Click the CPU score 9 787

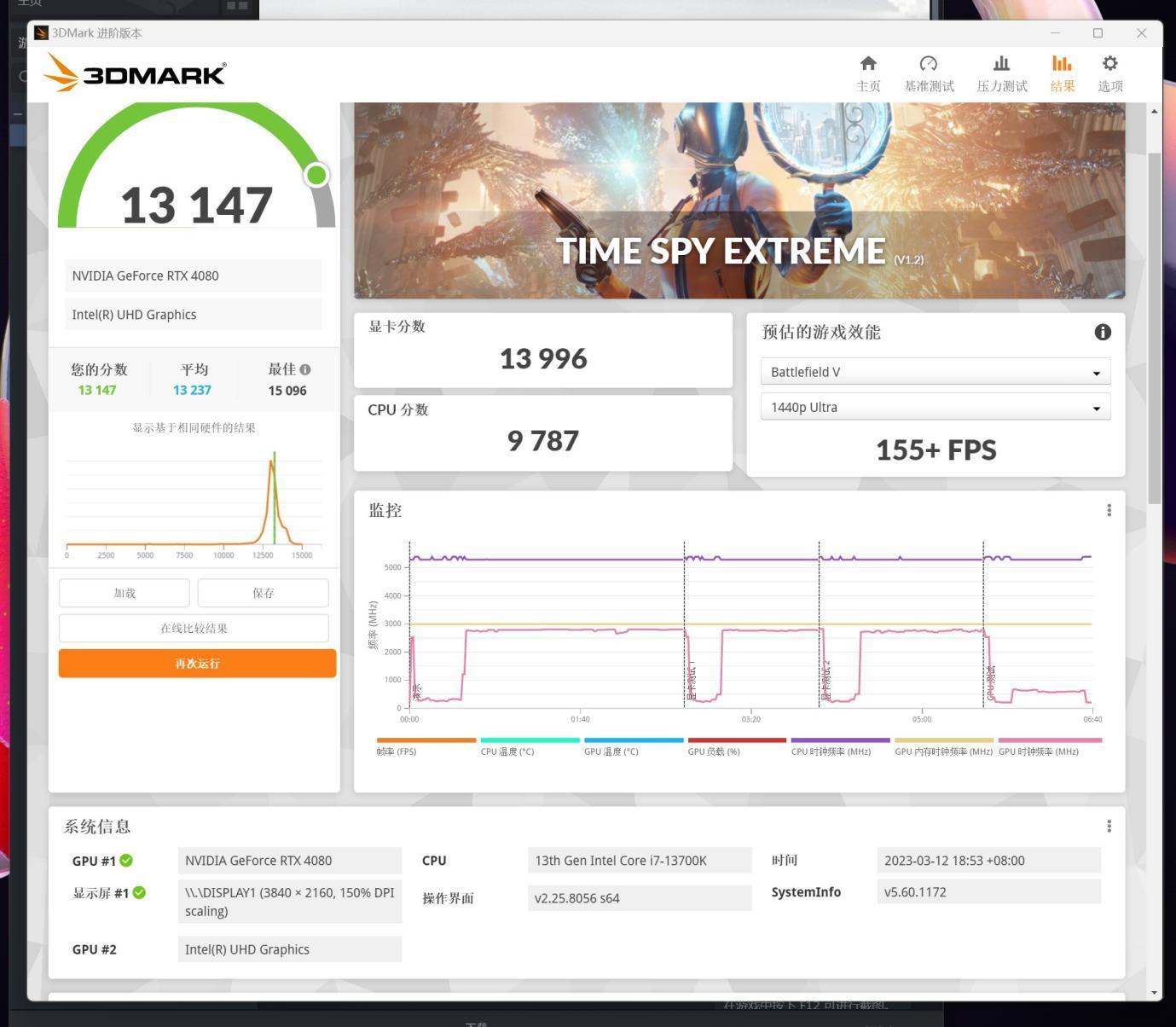coord(543,441)
